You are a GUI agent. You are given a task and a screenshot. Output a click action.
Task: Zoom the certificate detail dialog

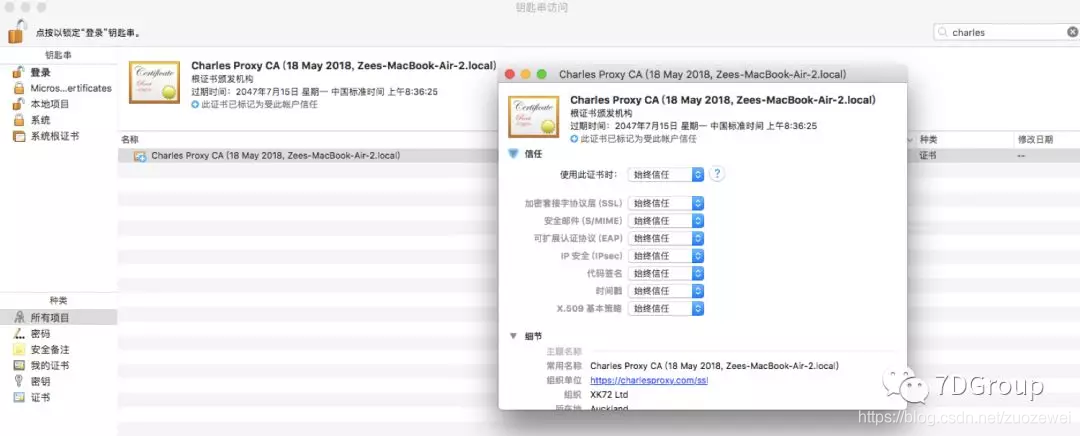[x=541, y=74]
